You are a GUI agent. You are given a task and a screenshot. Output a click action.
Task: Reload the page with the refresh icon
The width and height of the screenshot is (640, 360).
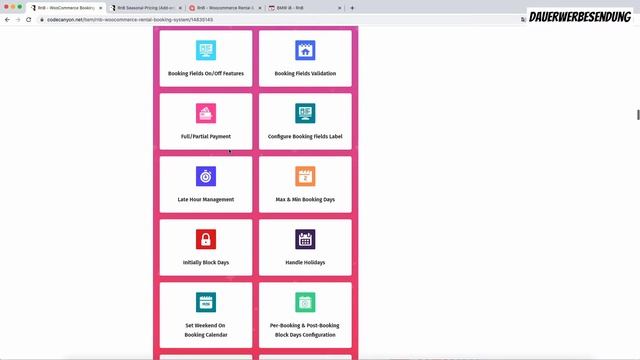29,20
